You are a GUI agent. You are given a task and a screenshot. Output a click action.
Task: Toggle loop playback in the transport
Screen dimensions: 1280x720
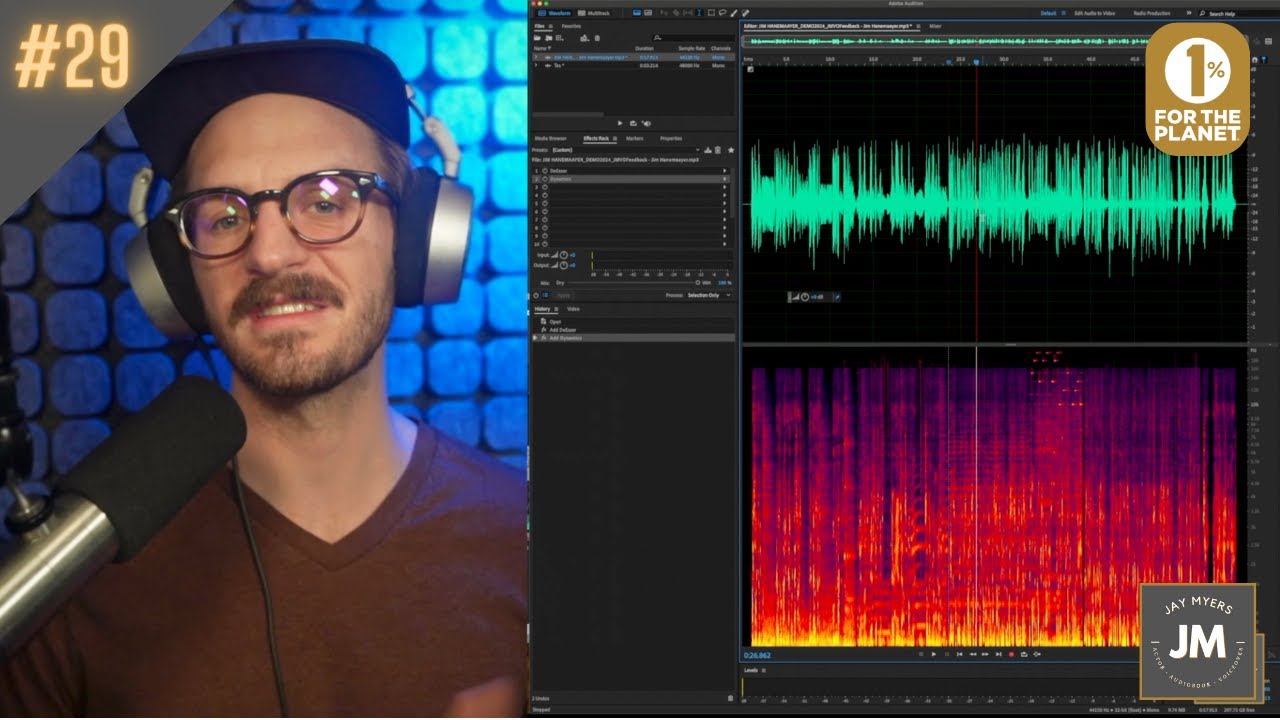(1024, 654)
